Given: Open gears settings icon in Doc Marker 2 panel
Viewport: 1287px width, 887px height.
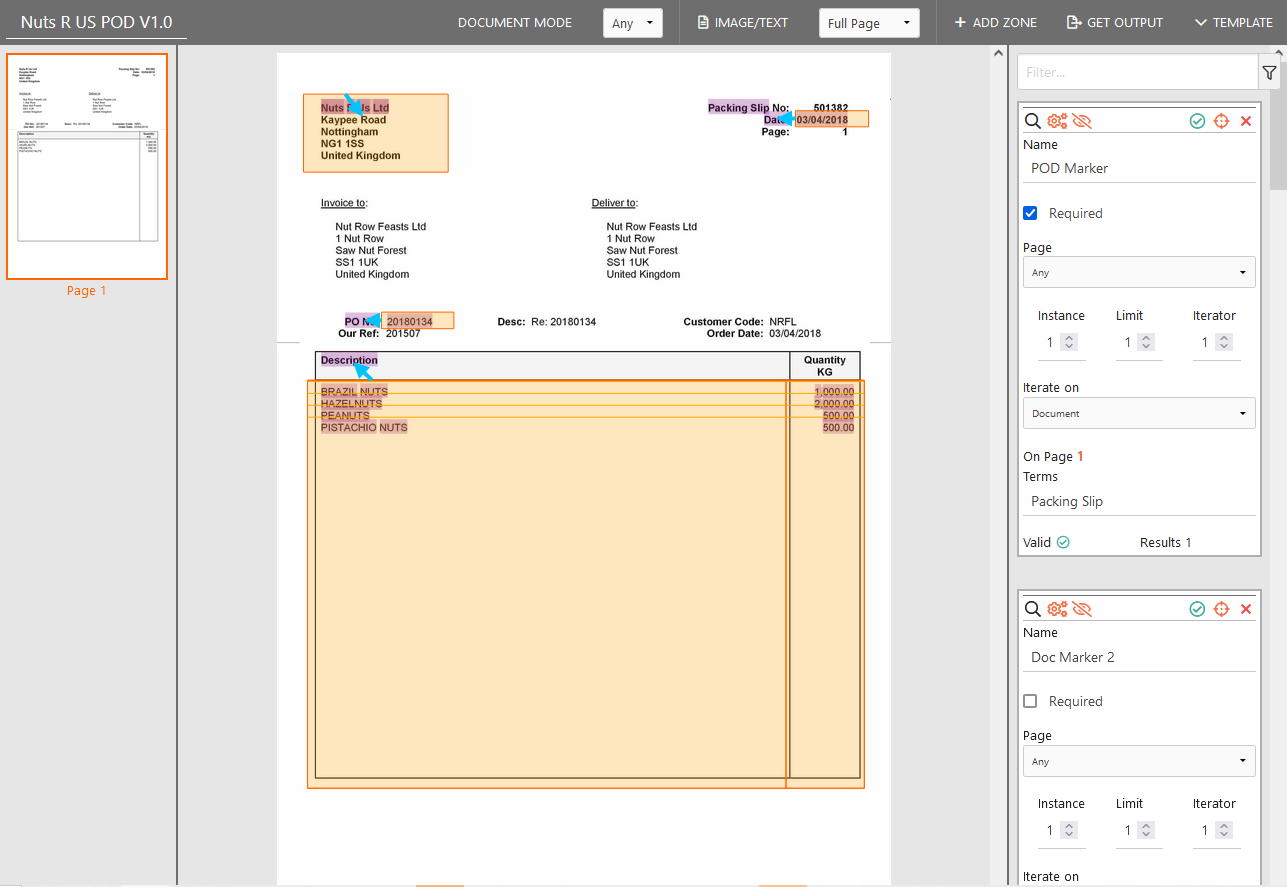Looking at the screenshot, I should click(1057, 609).
